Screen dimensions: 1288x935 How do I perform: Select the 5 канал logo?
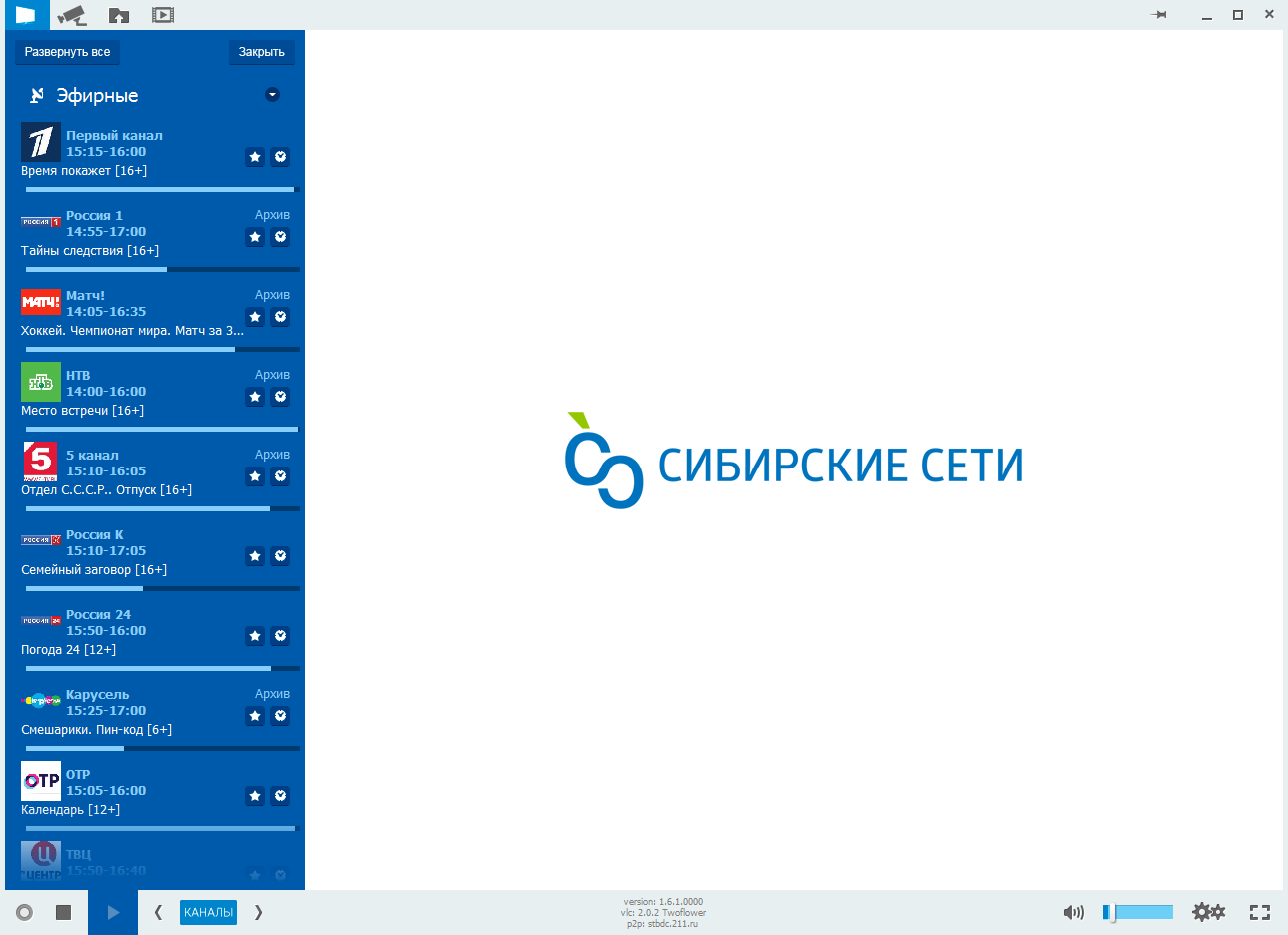click(41, 462)
